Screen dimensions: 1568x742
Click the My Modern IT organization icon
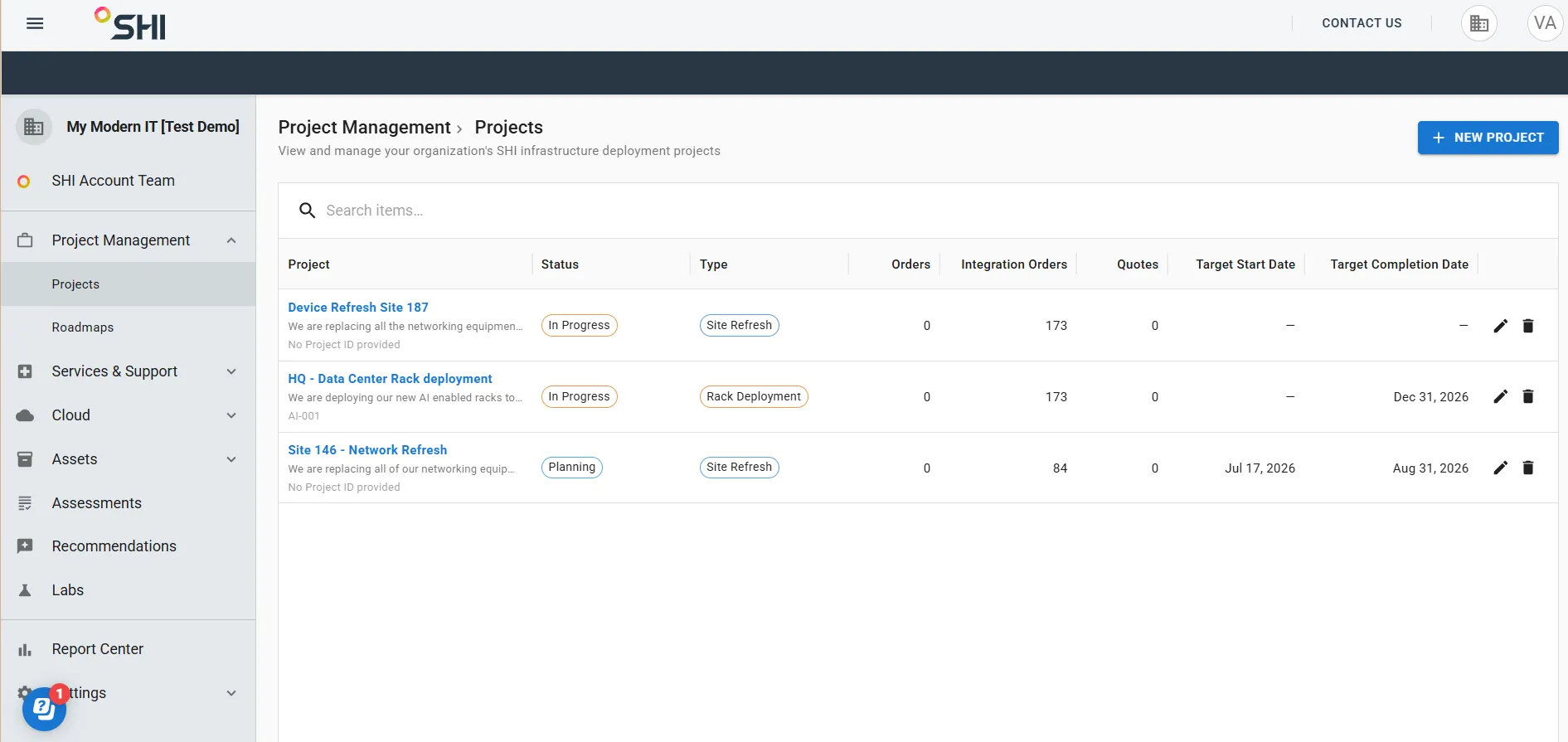(34, 127)
